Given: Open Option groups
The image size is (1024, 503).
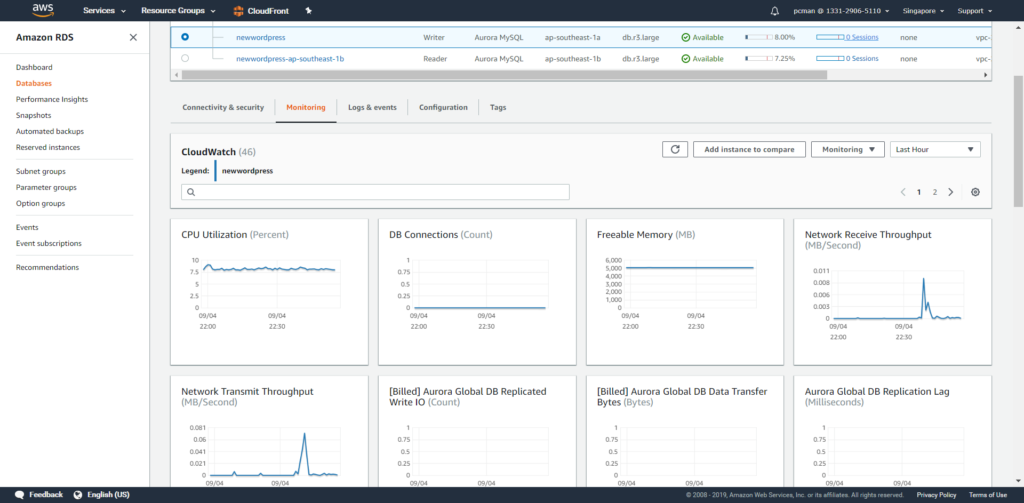Looking at the screenshot, I should pyautogui.click(x=40, y=203).
